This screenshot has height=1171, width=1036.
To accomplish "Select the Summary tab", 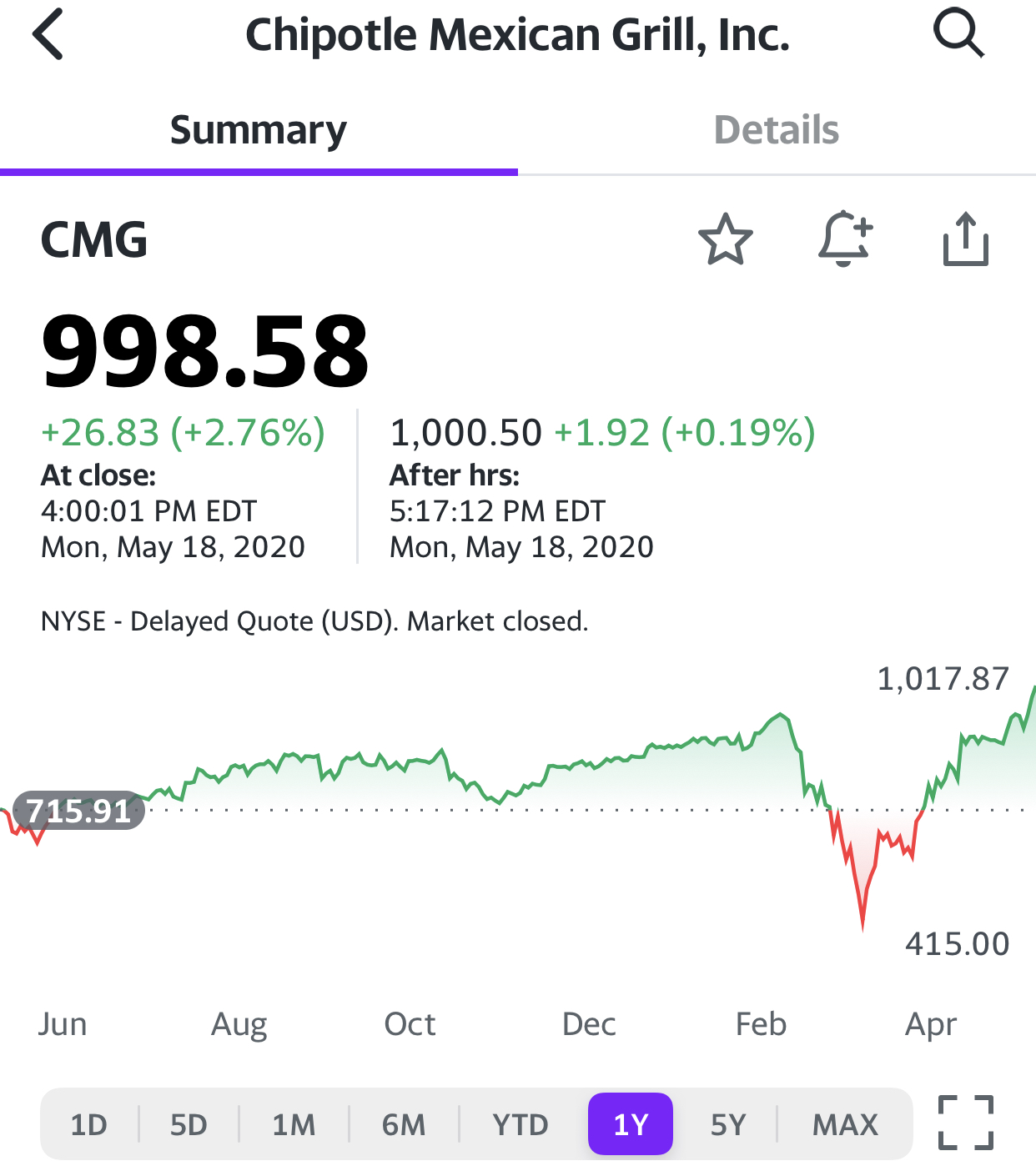I will tap(259, 130).
